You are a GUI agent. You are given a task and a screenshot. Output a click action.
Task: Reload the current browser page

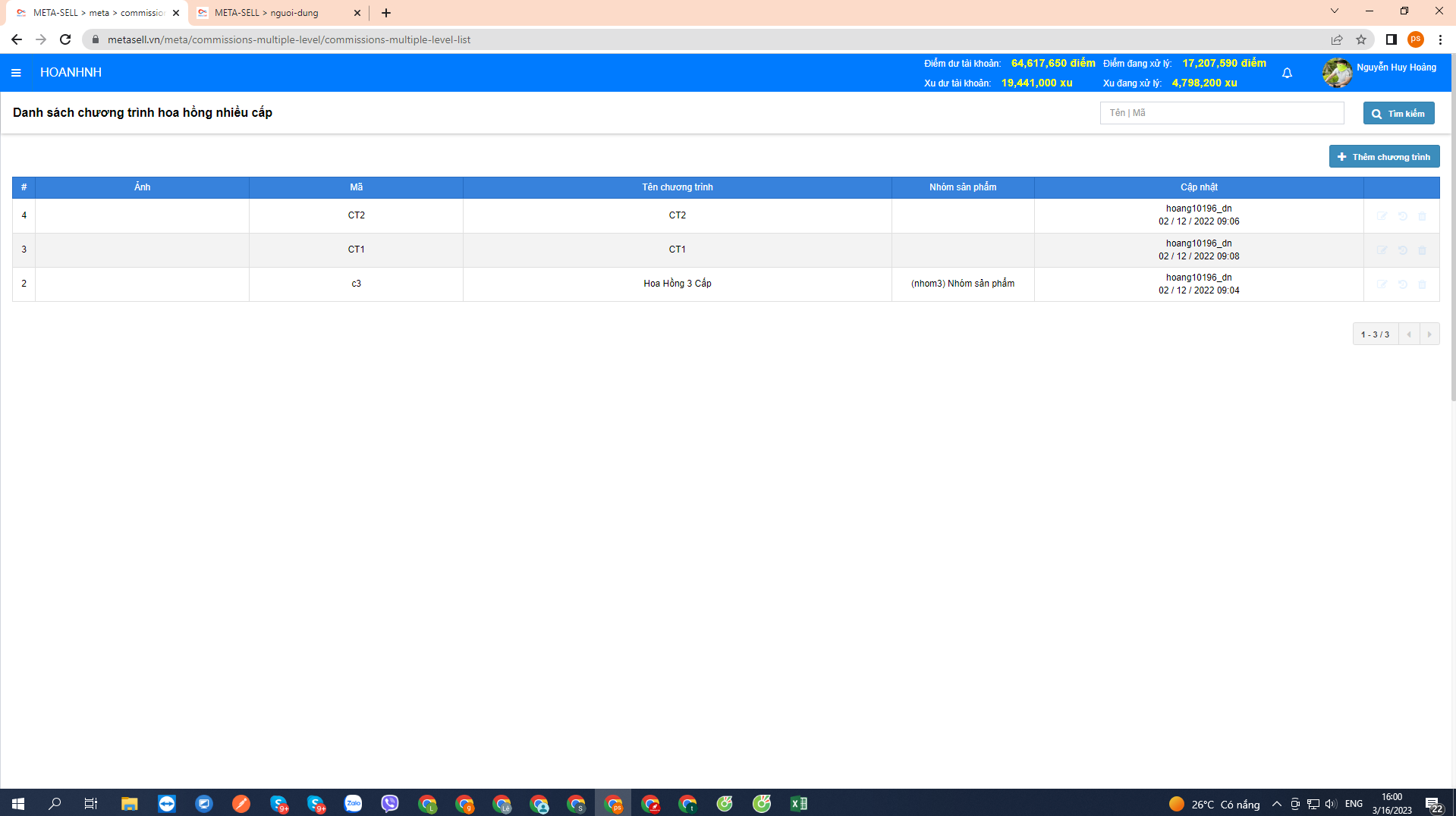[x=65, y=39]
